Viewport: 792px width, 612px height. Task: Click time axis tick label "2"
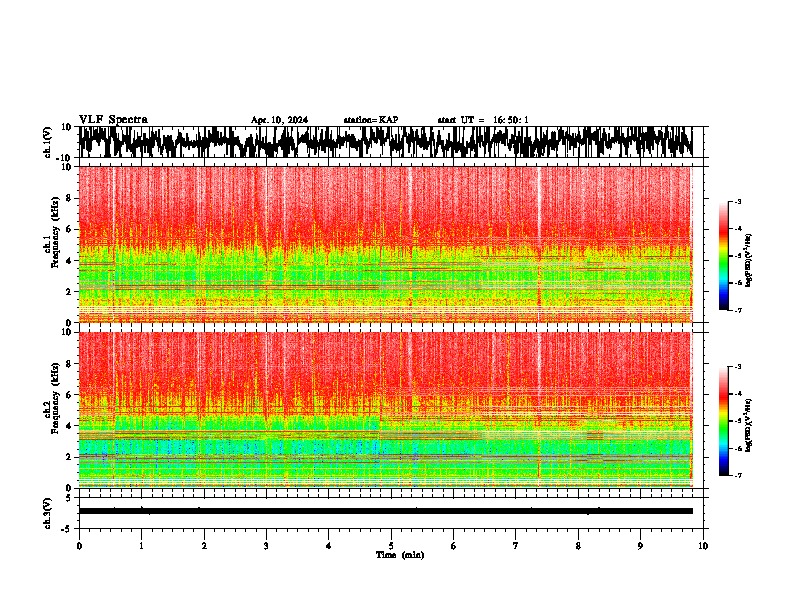pyautogui.click(x=204, y=546)
